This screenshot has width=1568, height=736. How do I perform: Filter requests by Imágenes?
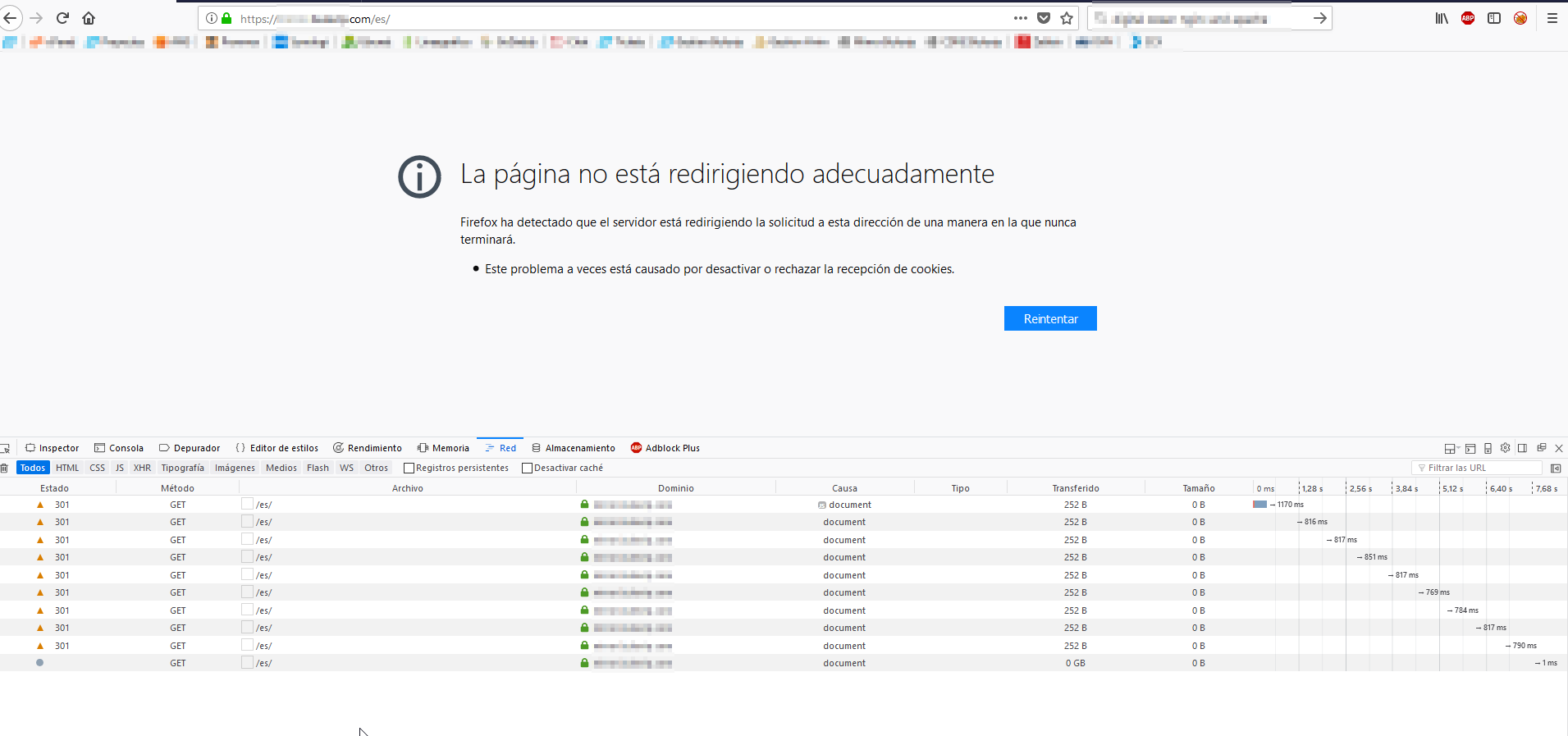point(235,468)
